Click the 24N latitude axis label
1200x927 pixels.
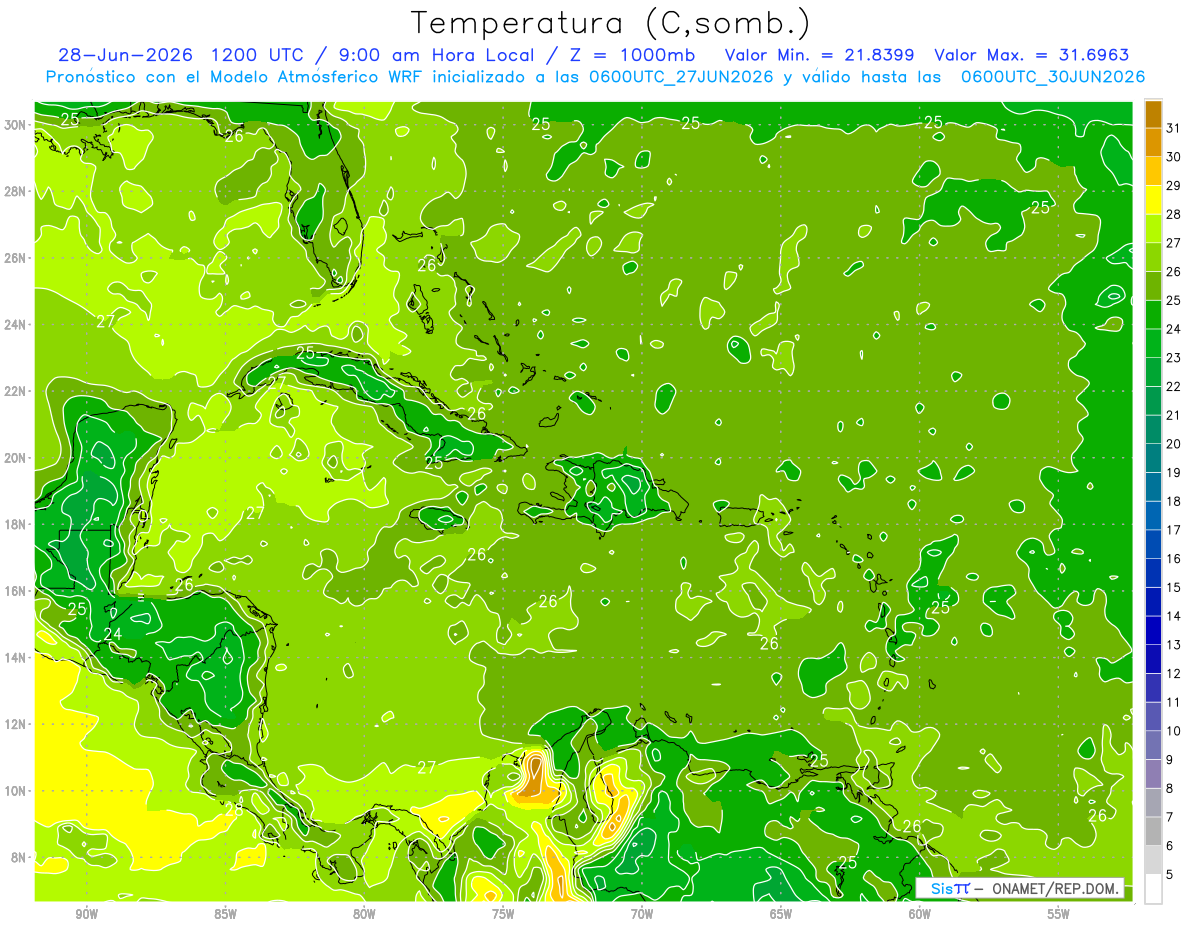(x=15, y=325)
